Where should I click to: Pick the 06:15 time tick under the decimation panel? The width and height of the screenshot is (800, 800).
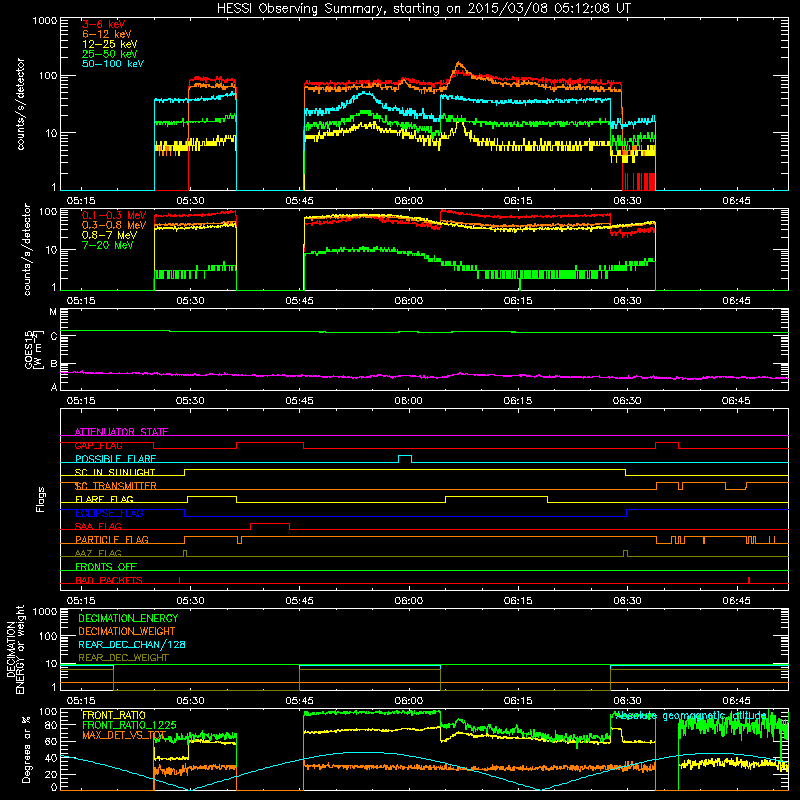518,701
